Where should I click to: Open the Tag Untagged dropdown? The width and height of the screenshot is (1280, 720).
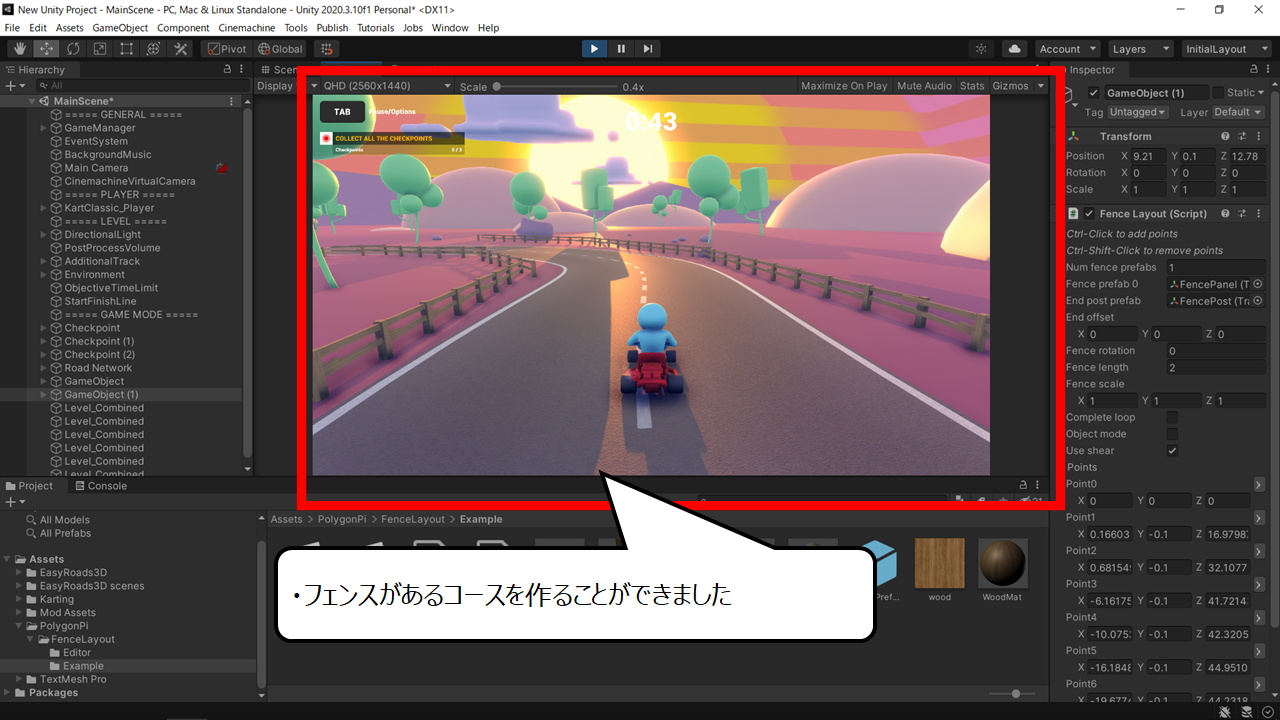coord(1138,112)
